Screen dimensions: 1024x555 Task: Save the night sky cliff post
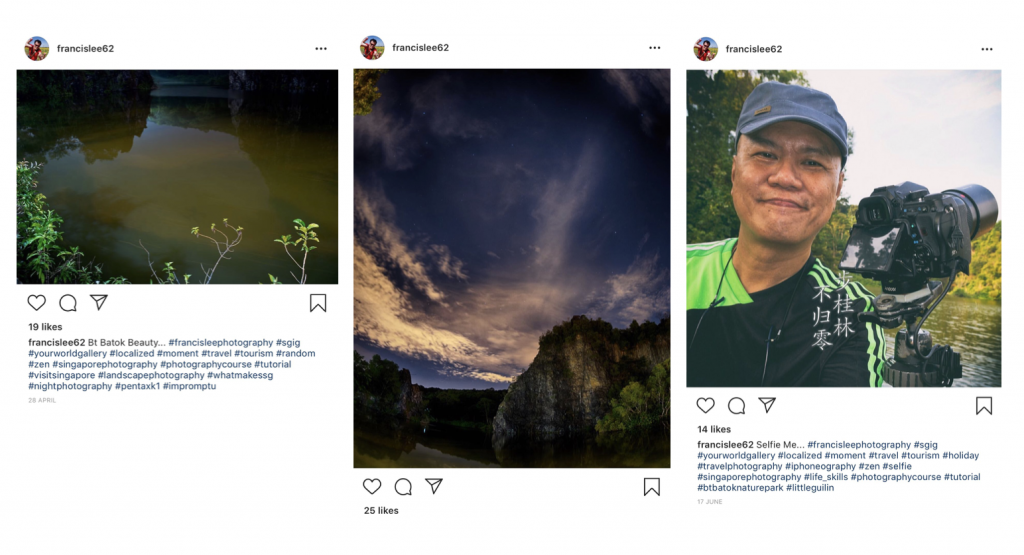(x=652, y=487)
